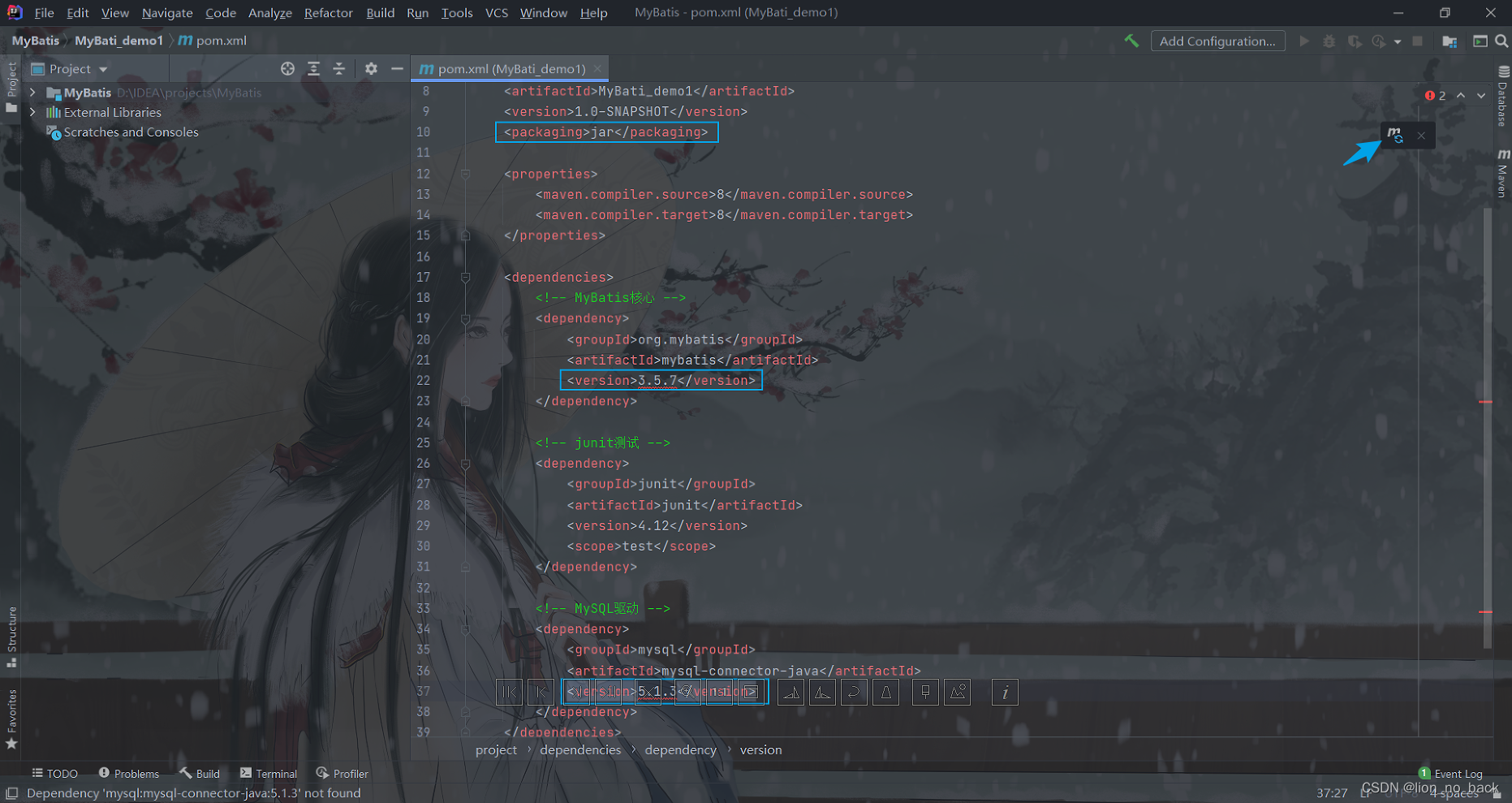Image resolution: width=1512 pixels, height=803 pixels.
Task: Click the 37:27 caret position indicator
Action: 1332,792
